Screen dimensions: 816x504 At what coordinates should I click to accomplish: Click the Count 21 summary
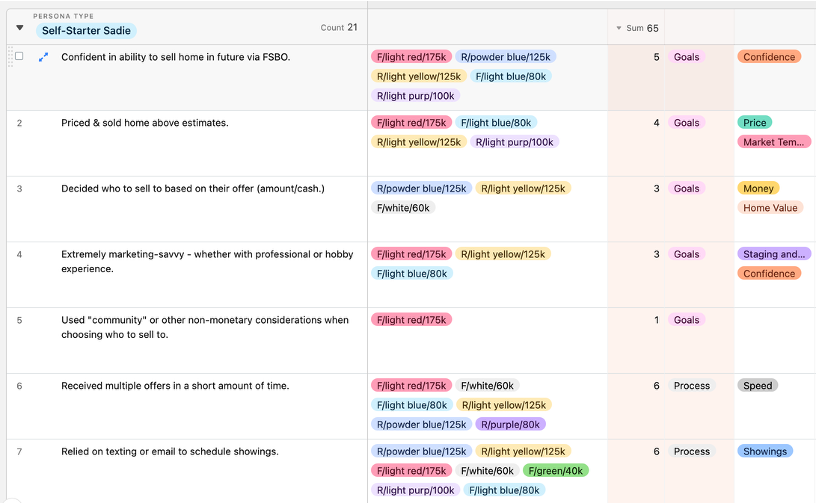coord(339,28)
